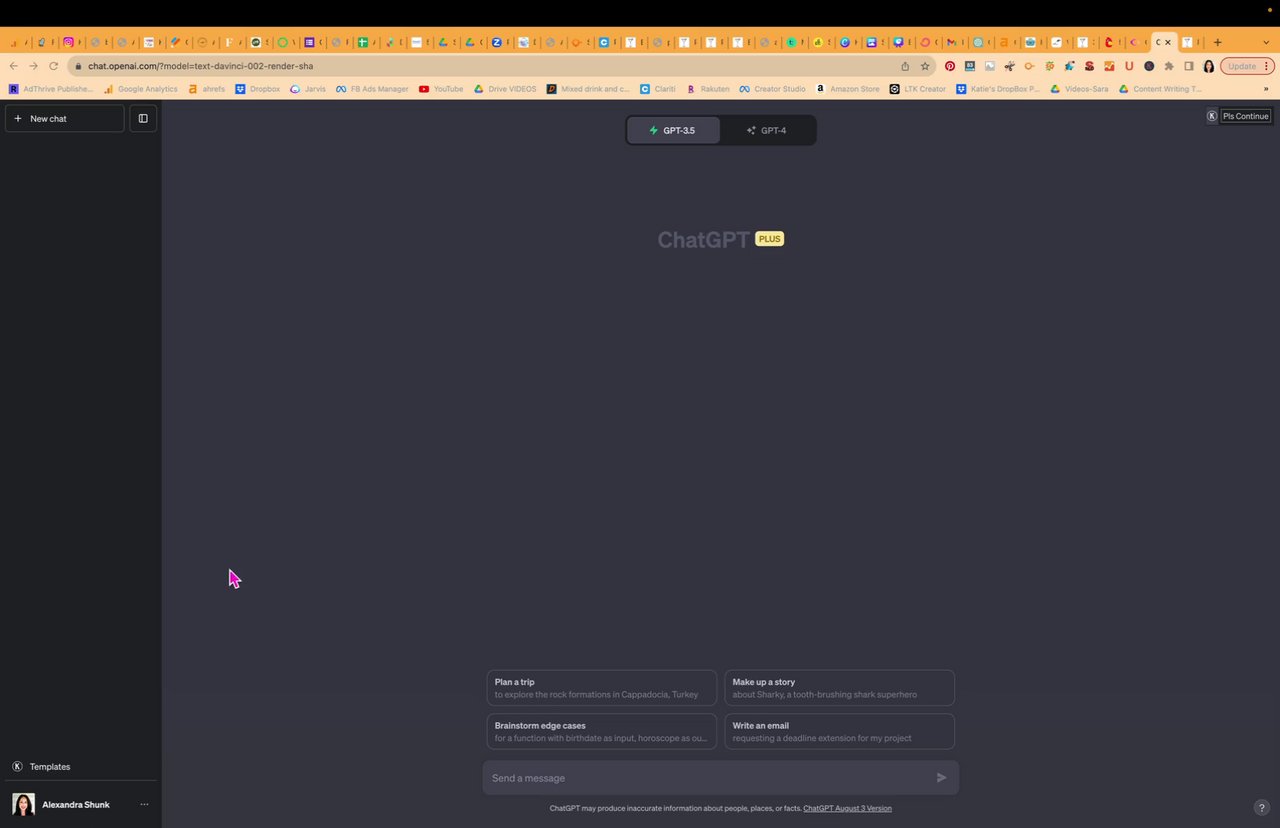Screen dimensions: 1280x828
Task: Open the scissors extension icon
Action: [x=1009, y=66]
